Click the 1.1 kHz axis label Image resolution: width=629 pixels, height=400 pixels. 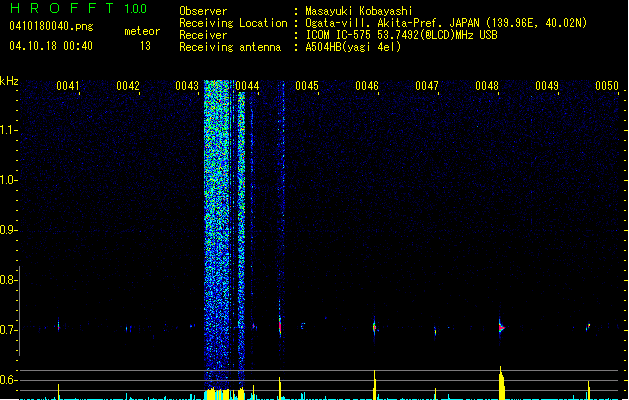[8, 130]
